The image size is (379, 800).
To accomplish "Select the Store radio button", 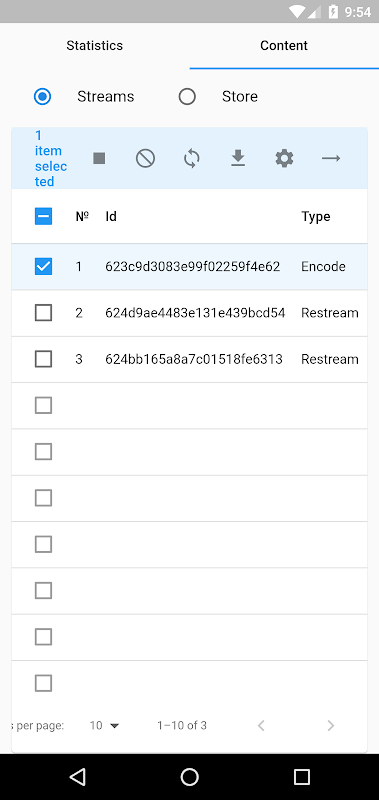I will point(187,96).
